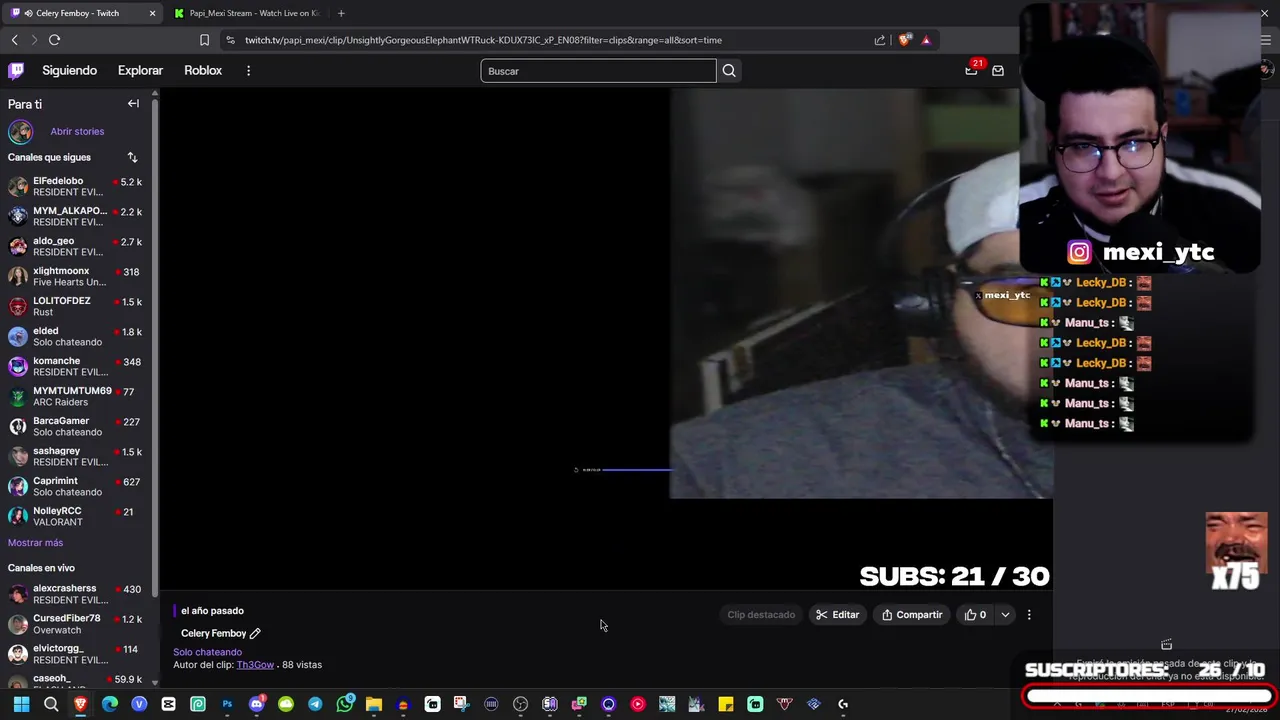Click the Clip destacado button
The image size is (1280, 720).
[x=761, y=615]
